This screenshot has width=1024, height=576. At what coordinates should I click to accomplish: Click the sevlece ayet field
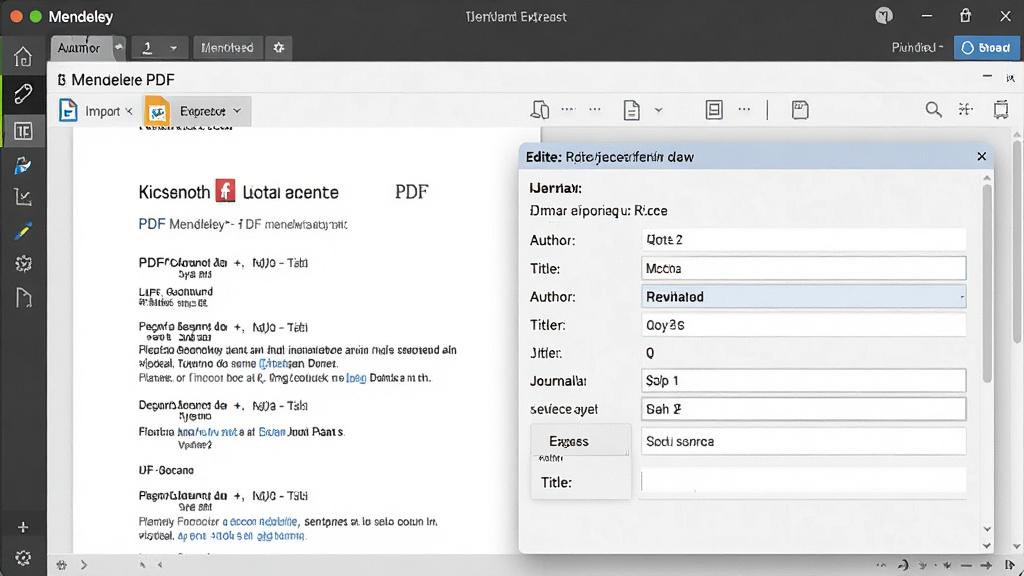(x=803, y=409)
